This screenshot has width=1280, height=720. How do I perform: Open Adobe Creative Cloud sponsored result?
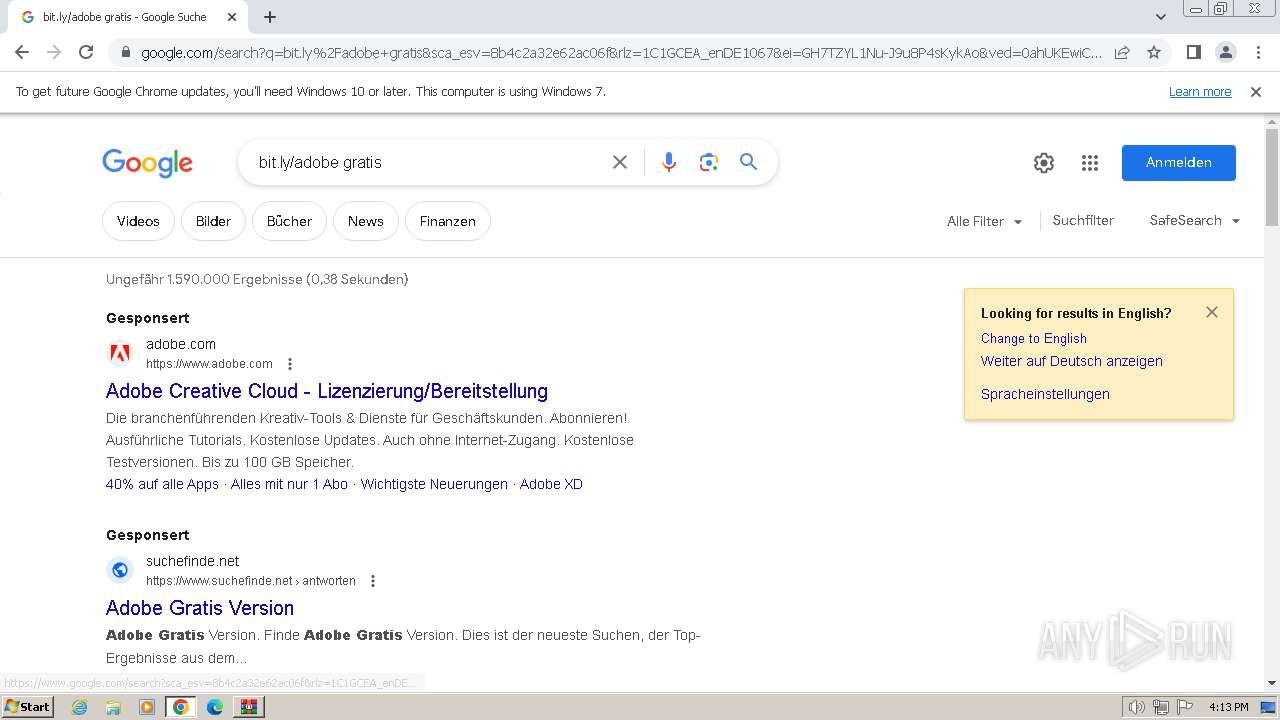point(327,391)
